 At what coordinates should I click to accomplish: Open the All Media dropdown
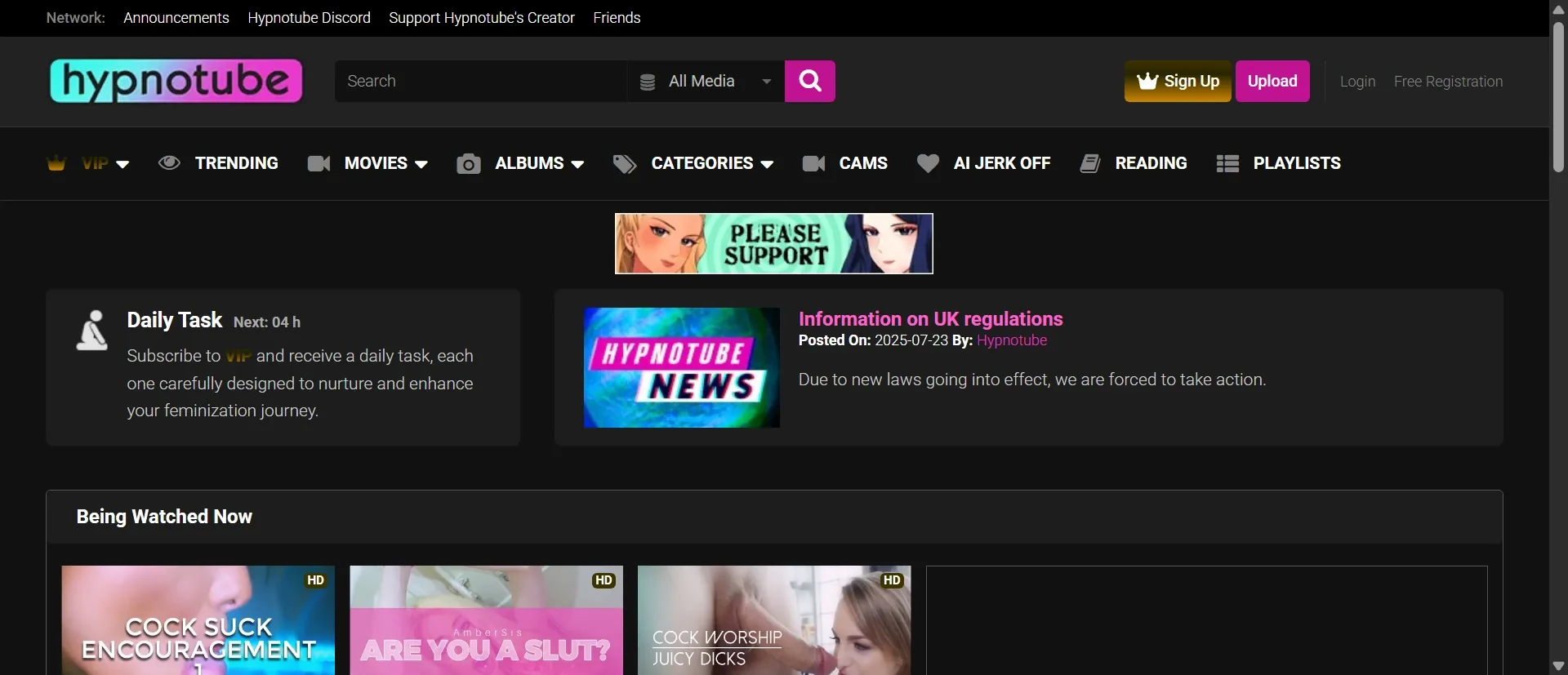(706, 81)
